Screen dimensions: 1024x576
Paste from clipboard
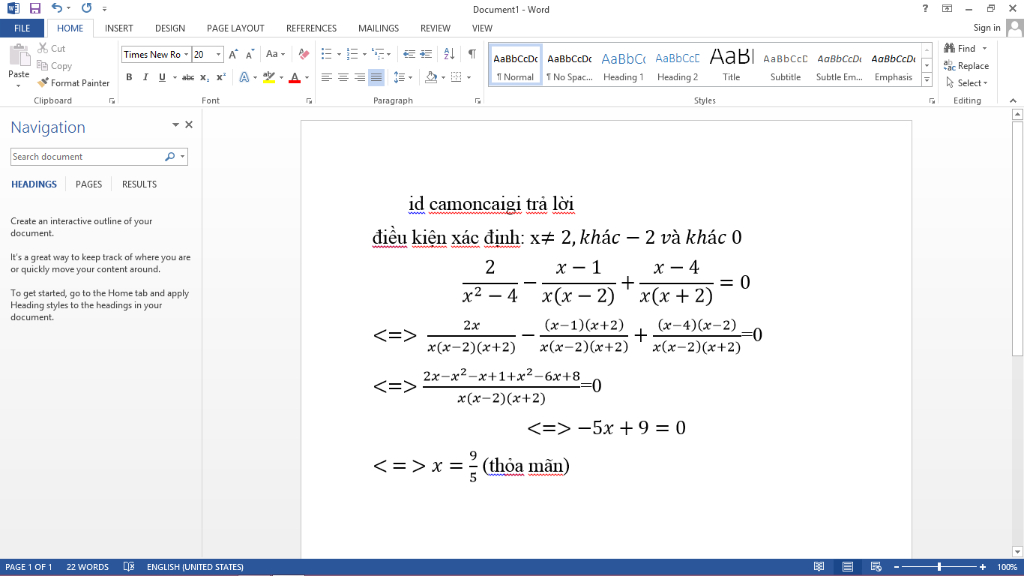(19, 66)
